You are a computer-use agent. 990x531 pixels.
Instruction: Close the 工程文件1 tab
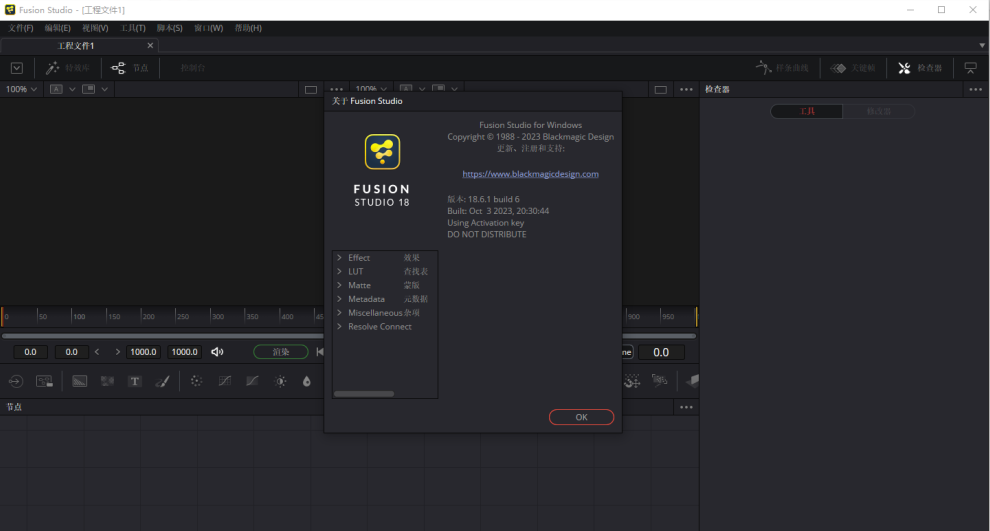150,45
